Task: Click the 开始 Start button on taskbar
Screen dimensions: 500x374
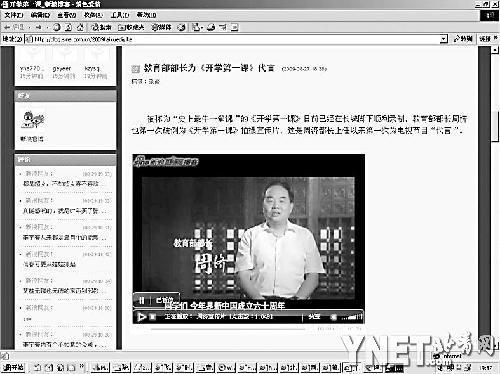Action: [13, 367]
